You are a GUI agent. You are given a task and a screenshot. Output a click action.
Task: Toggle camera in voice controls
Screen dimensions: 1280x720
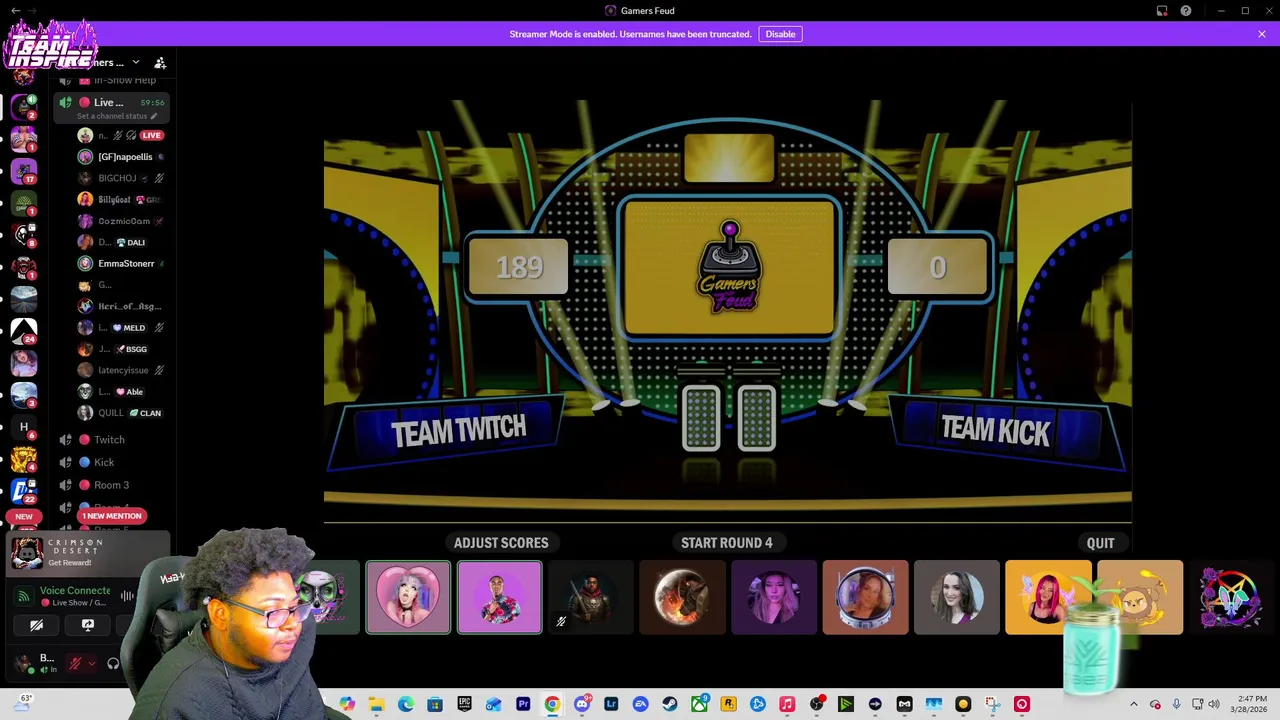[x=36, y=625]
